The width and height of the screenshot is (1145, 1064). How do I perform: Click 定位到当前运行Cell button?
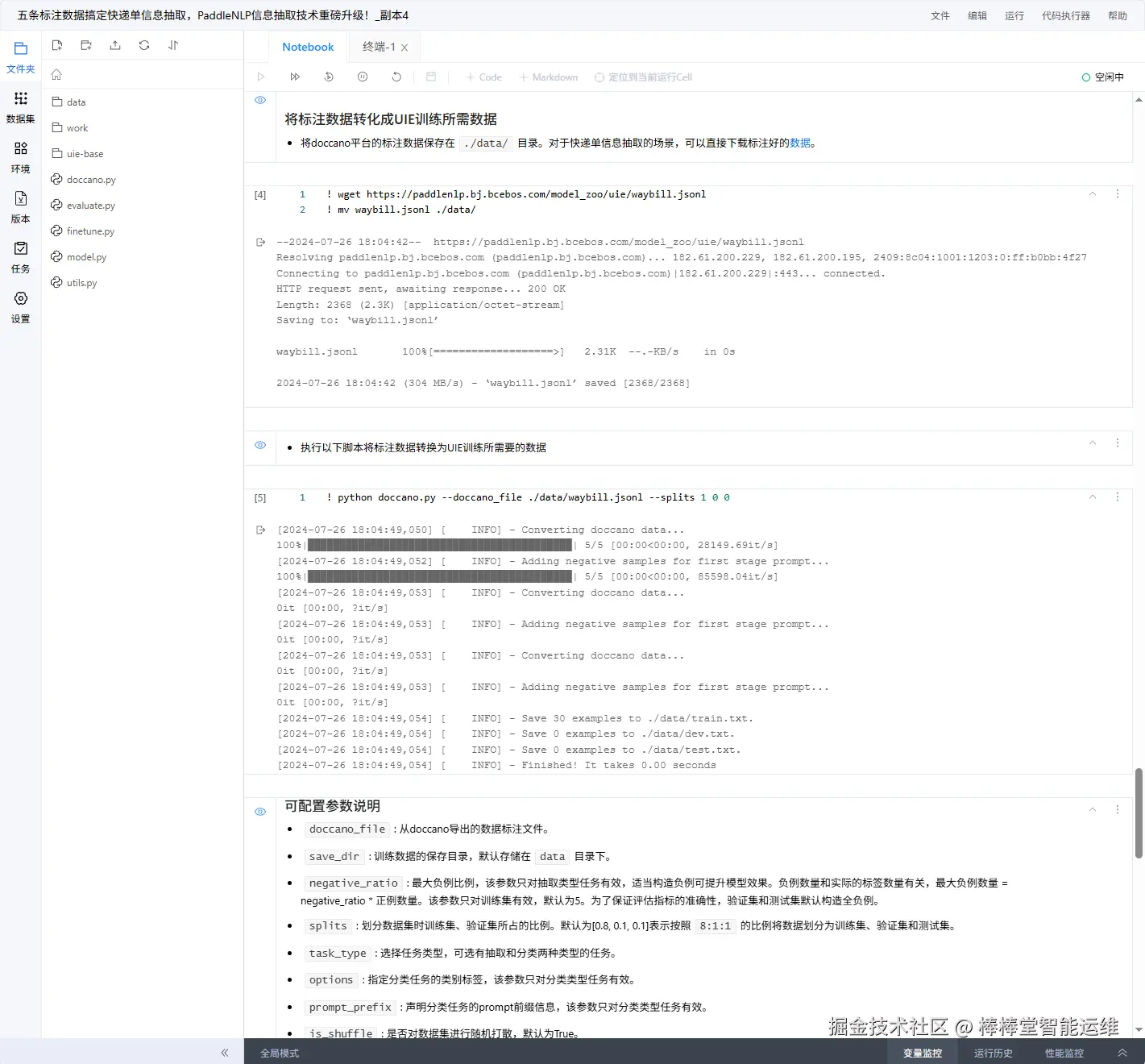tap(643, 77)
